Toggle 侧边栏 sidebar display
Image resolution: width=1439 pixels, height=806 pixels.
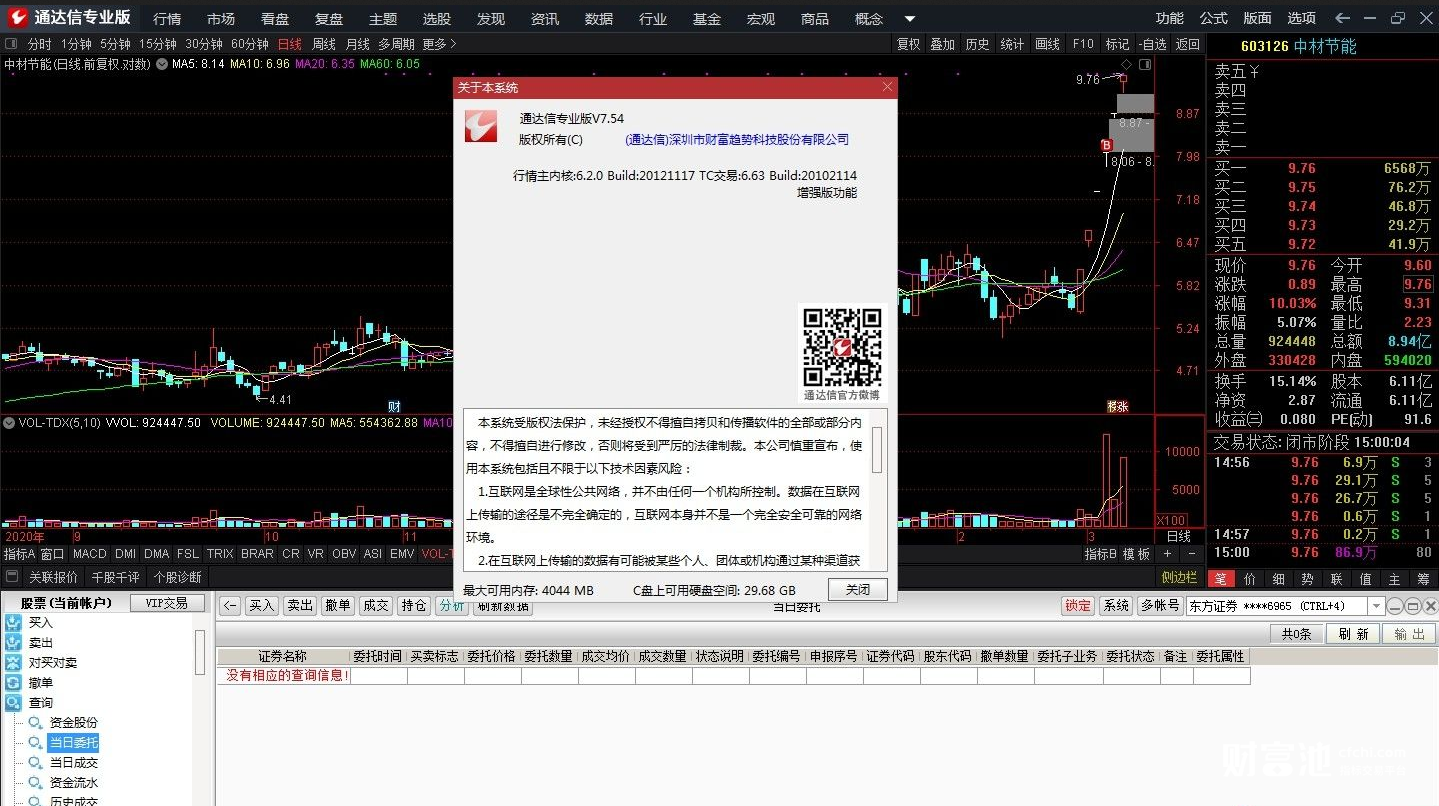(1179, 577)
